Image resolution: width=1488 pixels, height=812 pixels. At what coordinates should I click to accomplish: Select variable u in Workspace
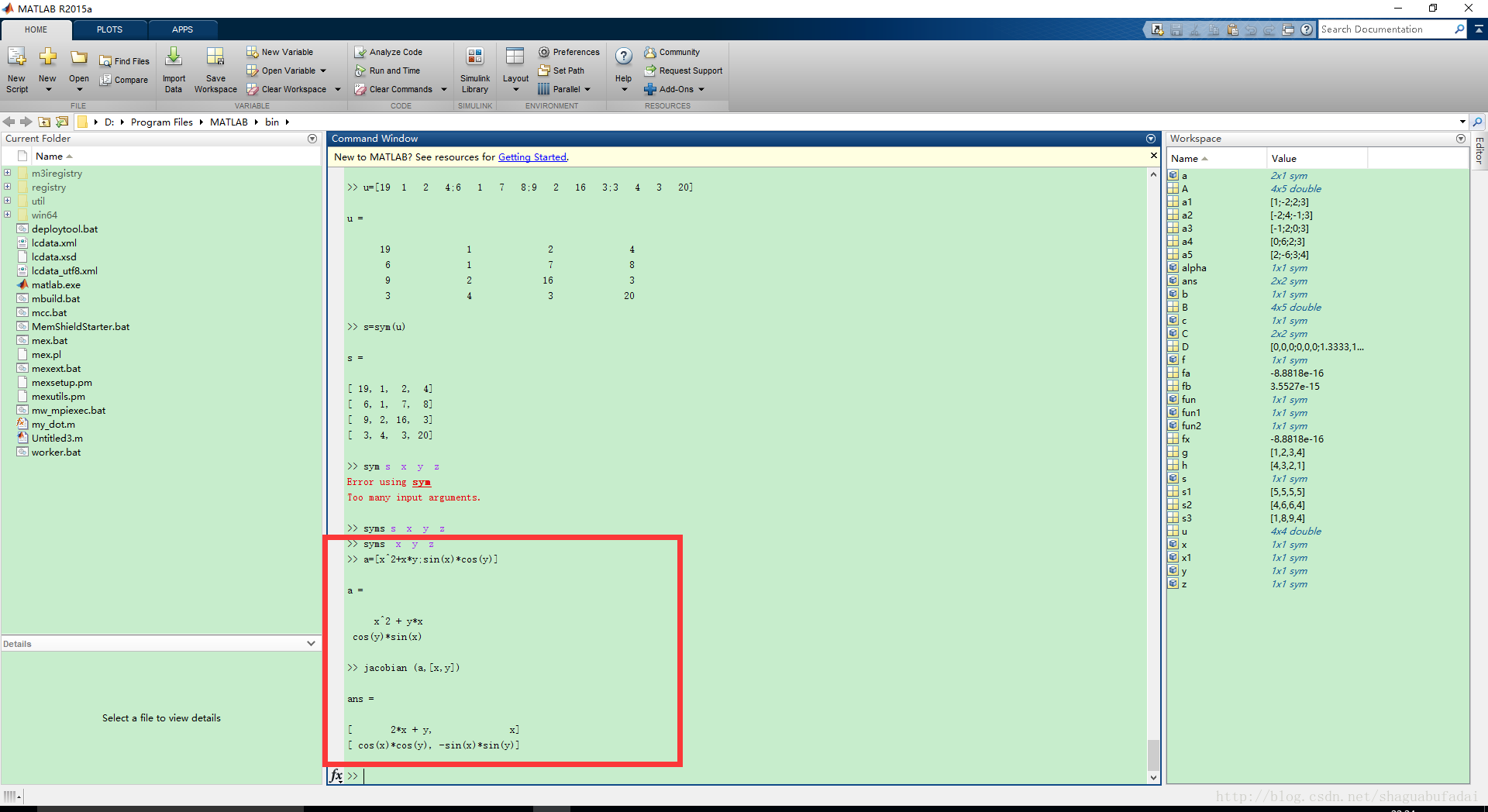pyautogui.click(x=1184, y=532)
